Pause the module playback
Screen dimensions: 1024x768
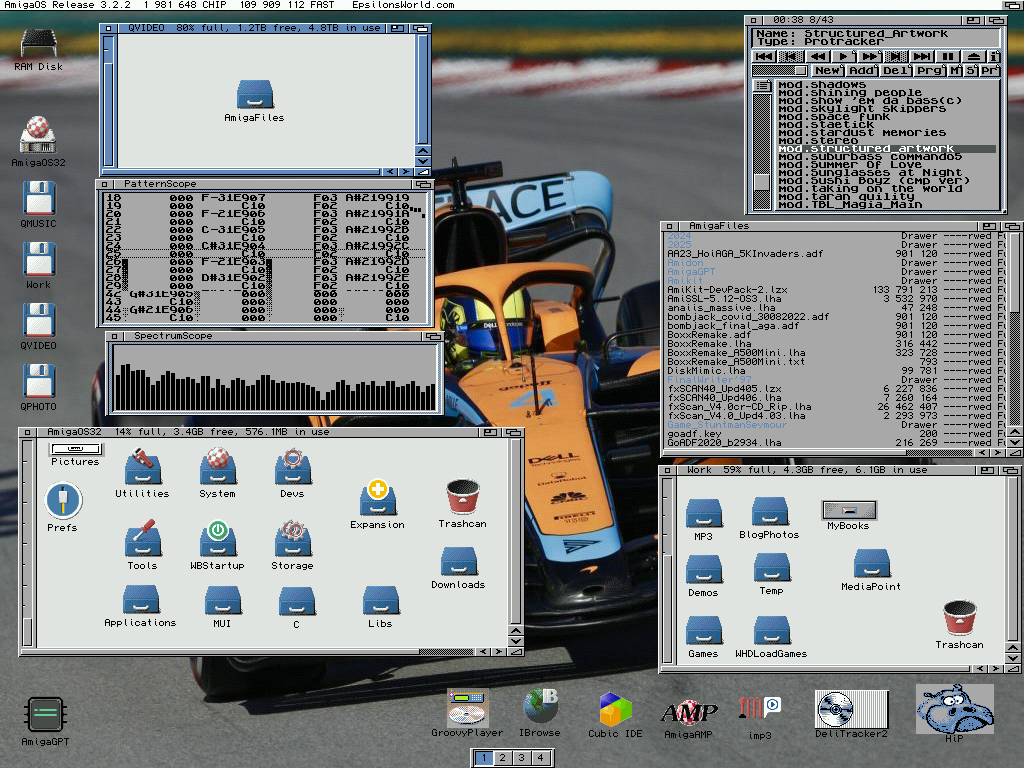948,57
